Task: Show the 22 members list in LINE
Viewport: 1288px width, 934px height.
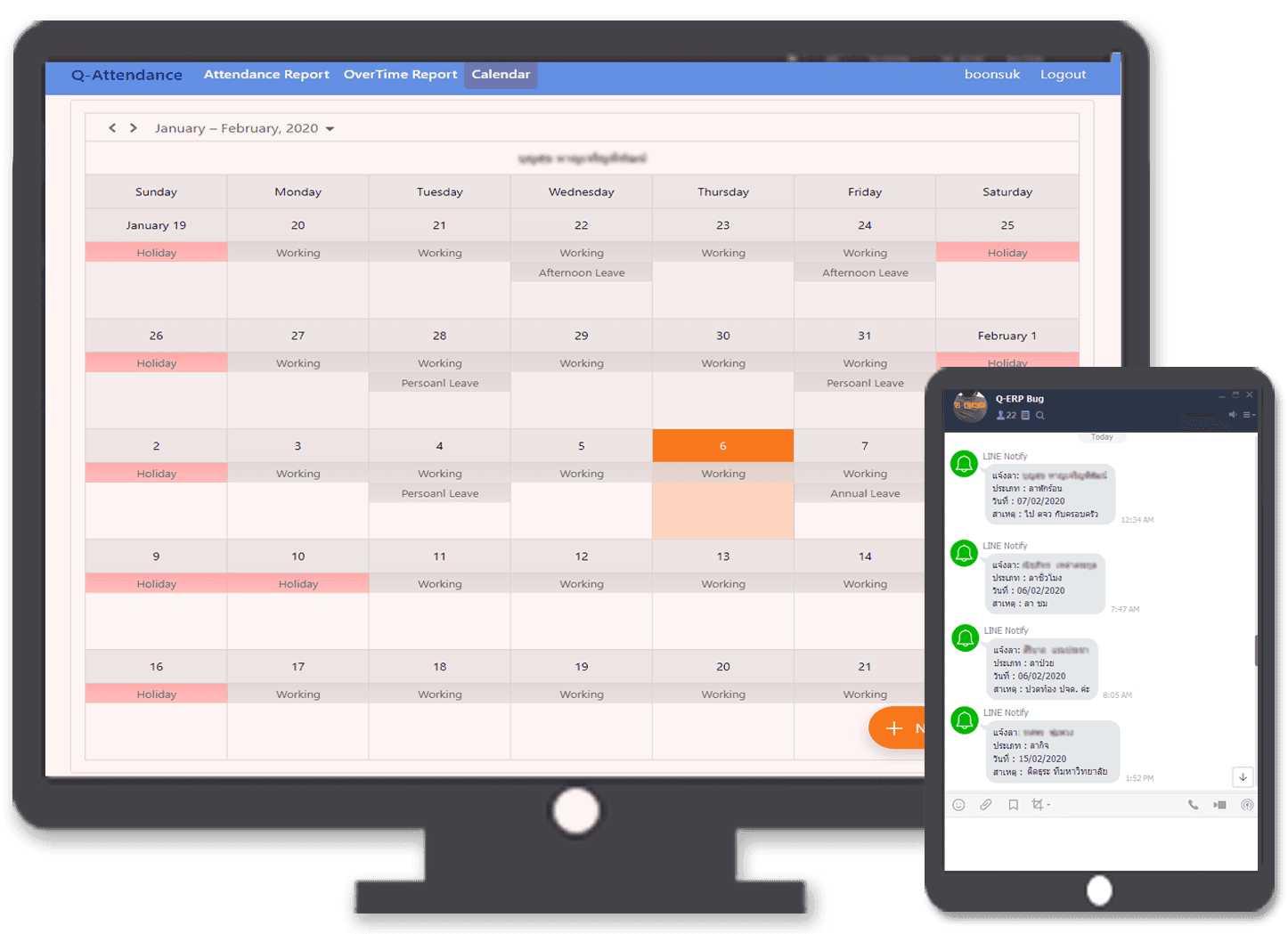Action: click(x=1007, y=415)
